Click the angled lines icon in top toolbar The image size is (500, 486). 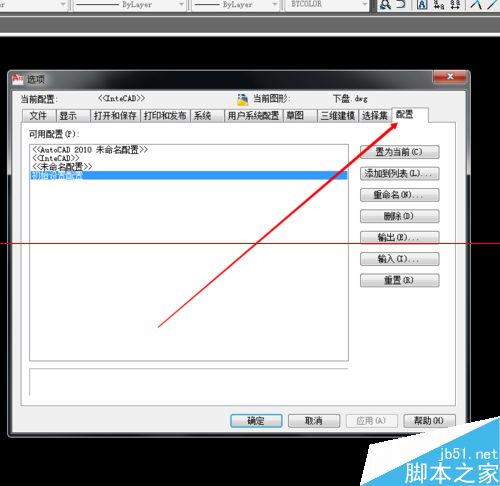476,5
